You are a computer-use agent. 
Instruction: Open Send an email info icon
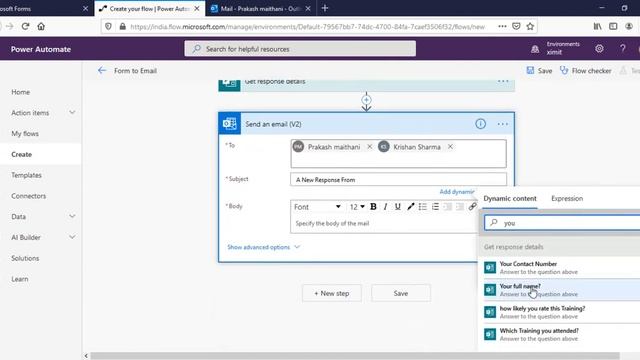(480, 124)
